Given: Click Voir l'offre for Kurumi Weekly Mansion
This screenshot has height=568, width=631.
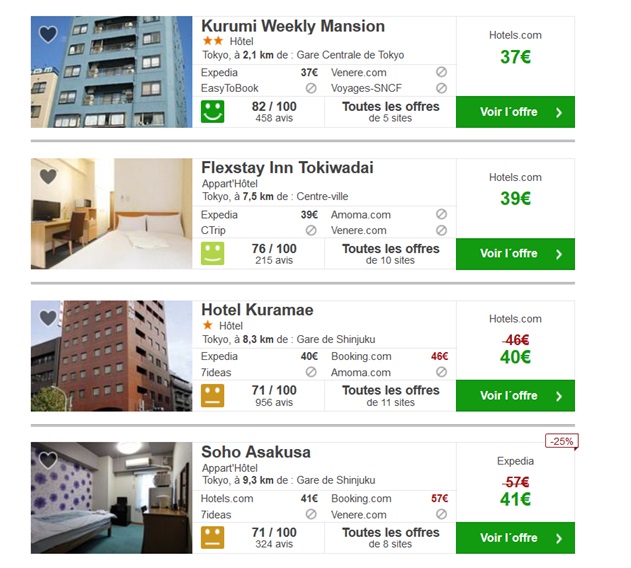Looking at the screenshot, I should tap(515, 112).
